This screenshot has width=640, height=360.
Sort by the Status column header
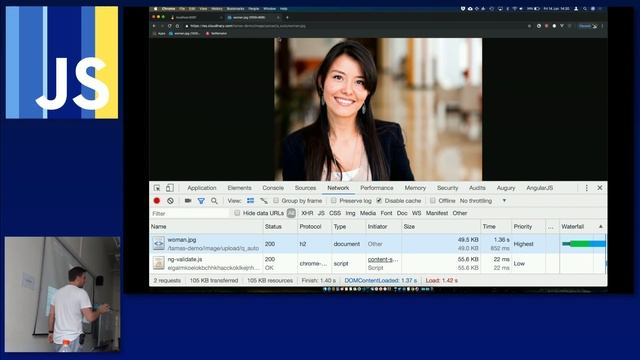click(x=280, y=227)
